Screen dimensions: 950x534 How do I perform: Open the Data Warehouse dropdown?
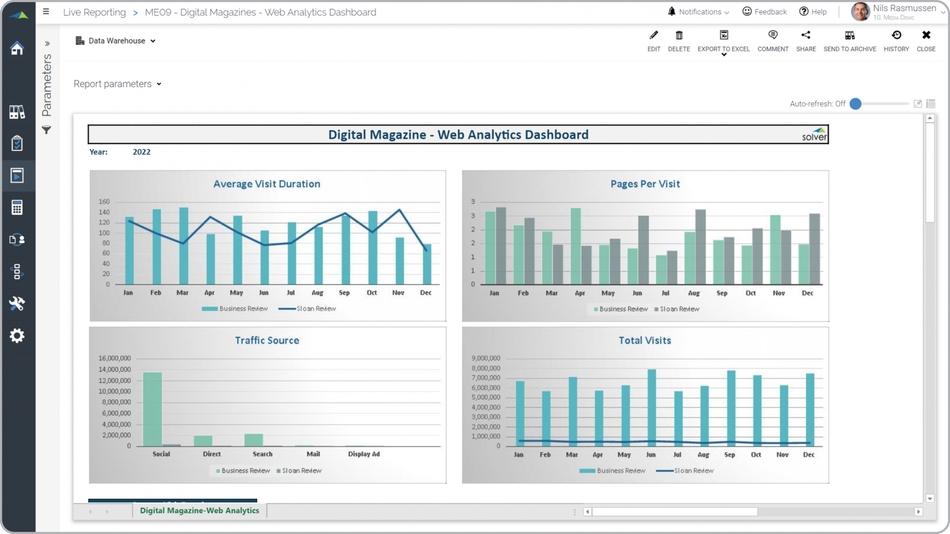(x=116, y=41)
